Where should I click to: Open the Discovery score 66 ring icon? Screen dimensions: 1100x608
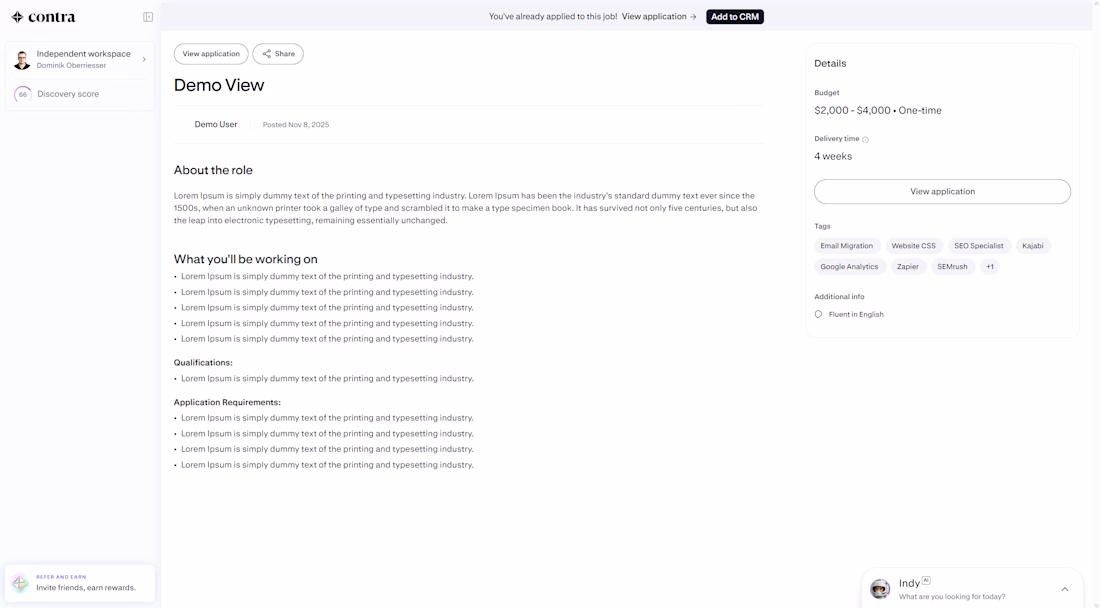[22, 94]
